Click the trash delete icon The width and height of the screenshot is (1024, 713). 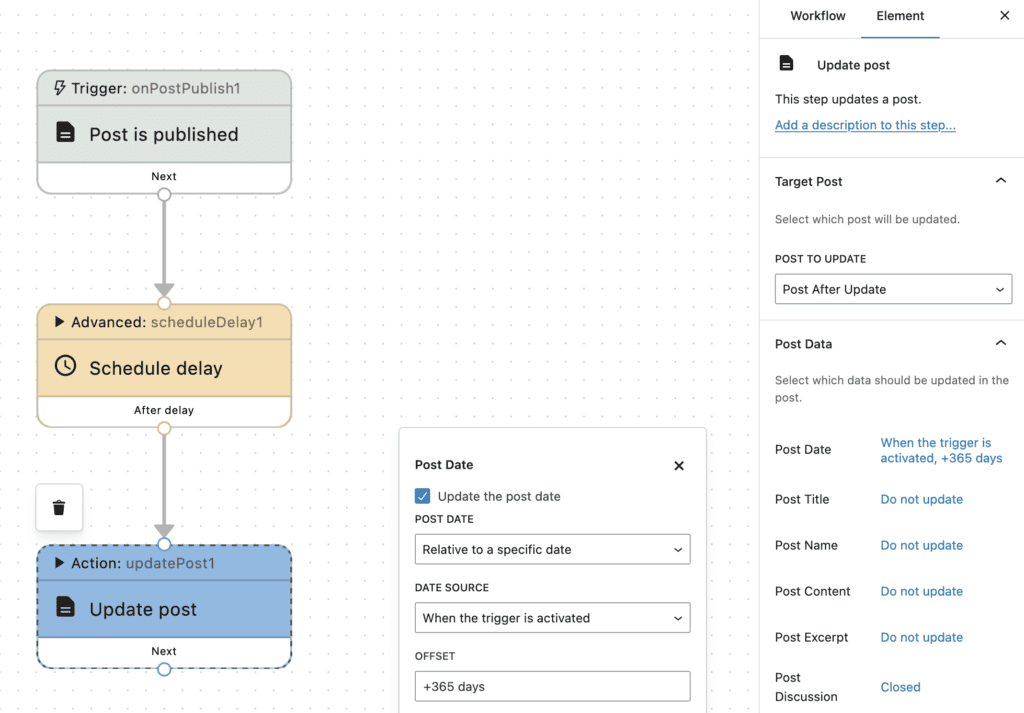59,508
